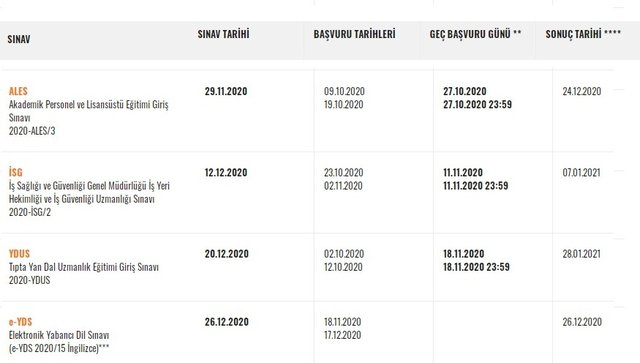
Task: Open the e-YDS exam link
Action: pos(20,322)
